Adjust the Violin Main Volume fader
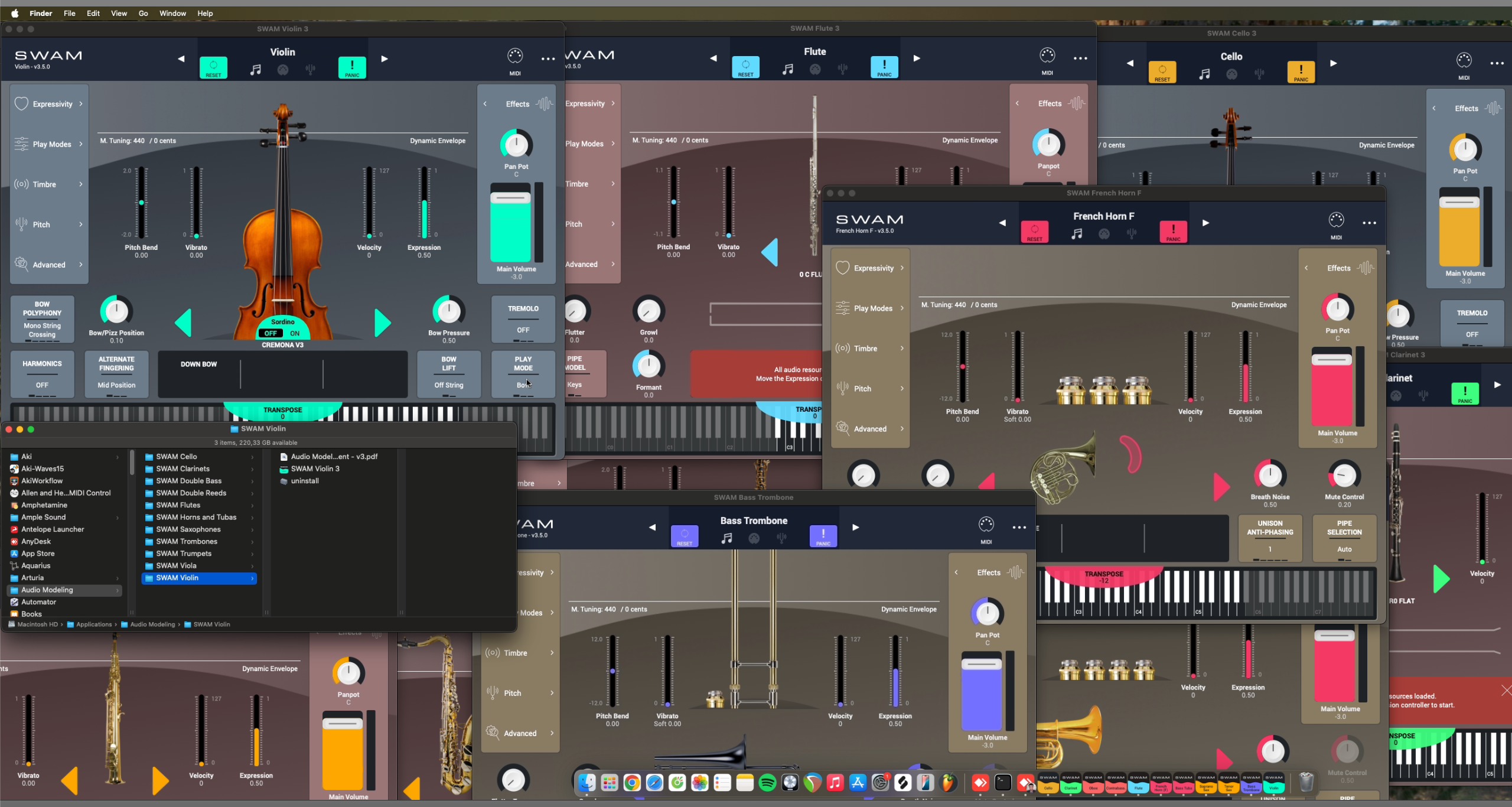This screenshot has height=807, width=1512. point(510,198)
